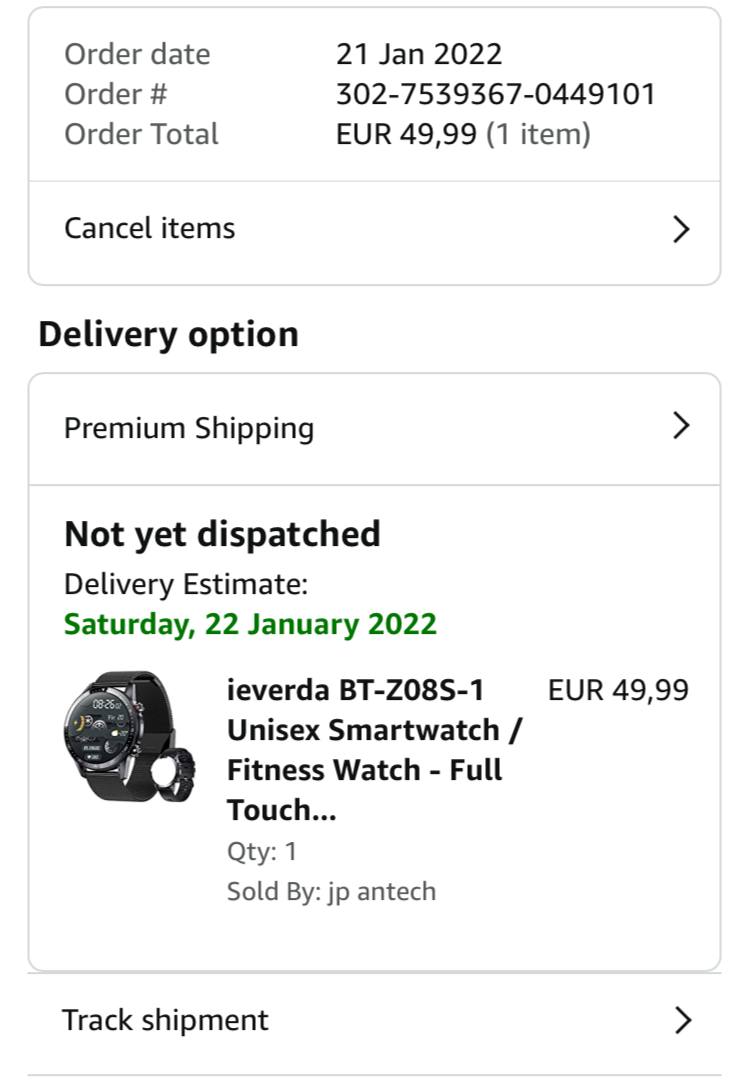Open the ieverda BT-Z08S-1 Smartwatch title
This screenshot has width=749, height=1087.
374,750
